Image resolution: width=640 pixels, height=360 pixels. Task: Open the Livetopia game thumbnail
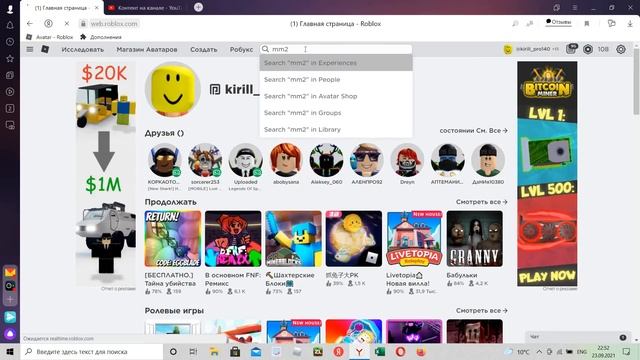coord(414,239)
